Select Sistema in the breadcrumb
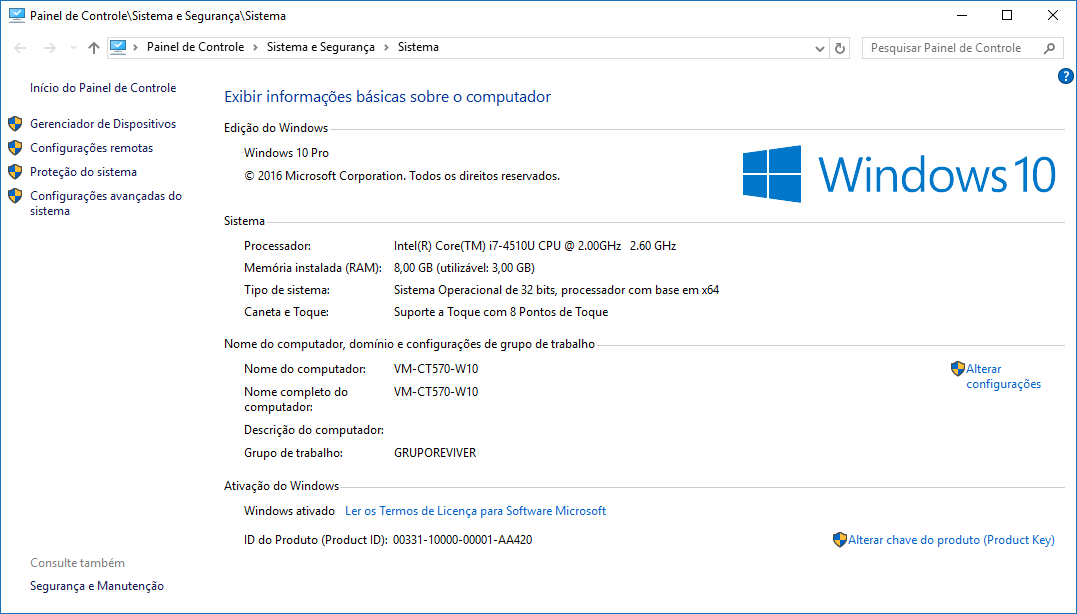This screenshot has height=614, width=1077. (x=418, y=47)
